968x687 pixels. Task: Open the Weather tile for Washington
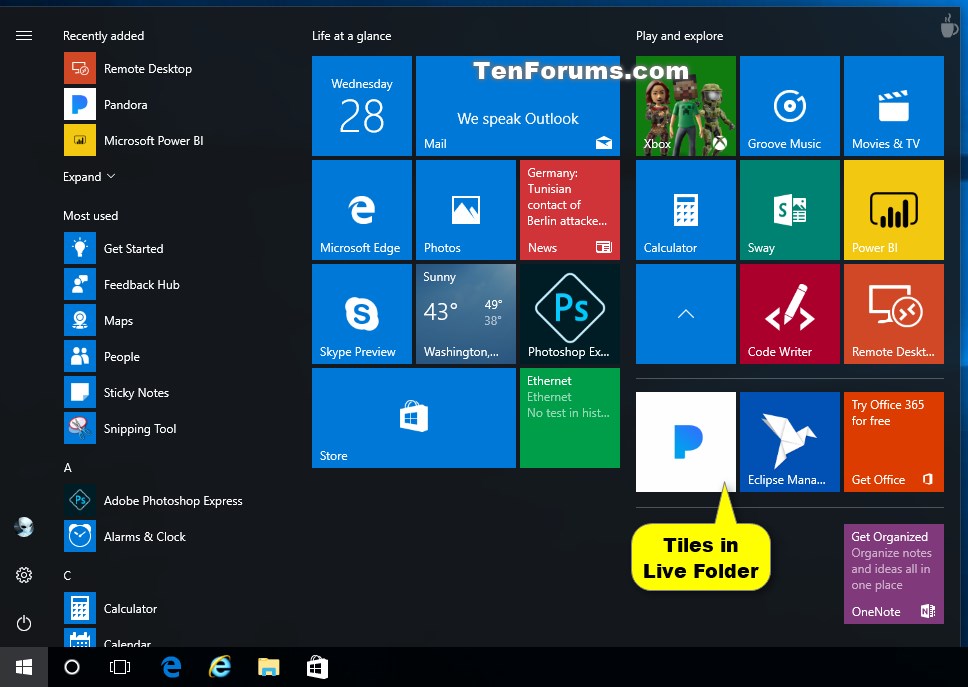point(465,314)
